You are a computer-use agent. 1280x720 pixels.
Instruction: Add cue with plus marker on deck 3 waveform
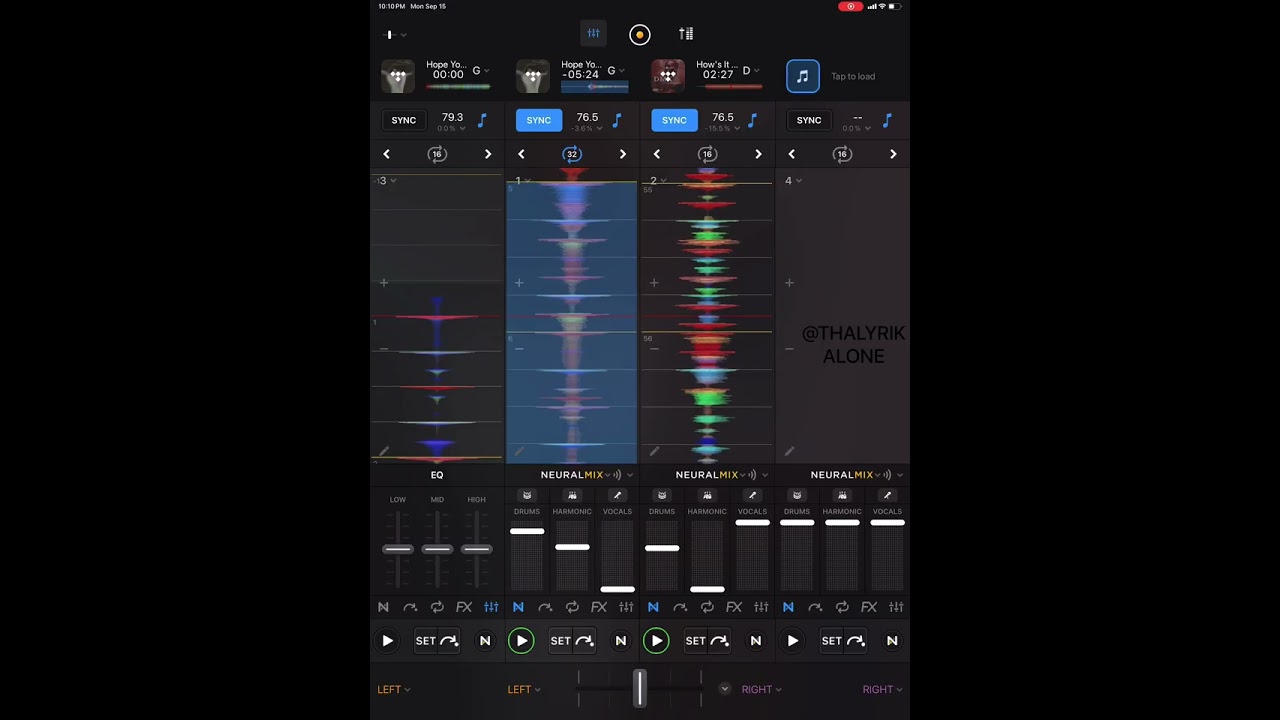click(x=384, y=283)
